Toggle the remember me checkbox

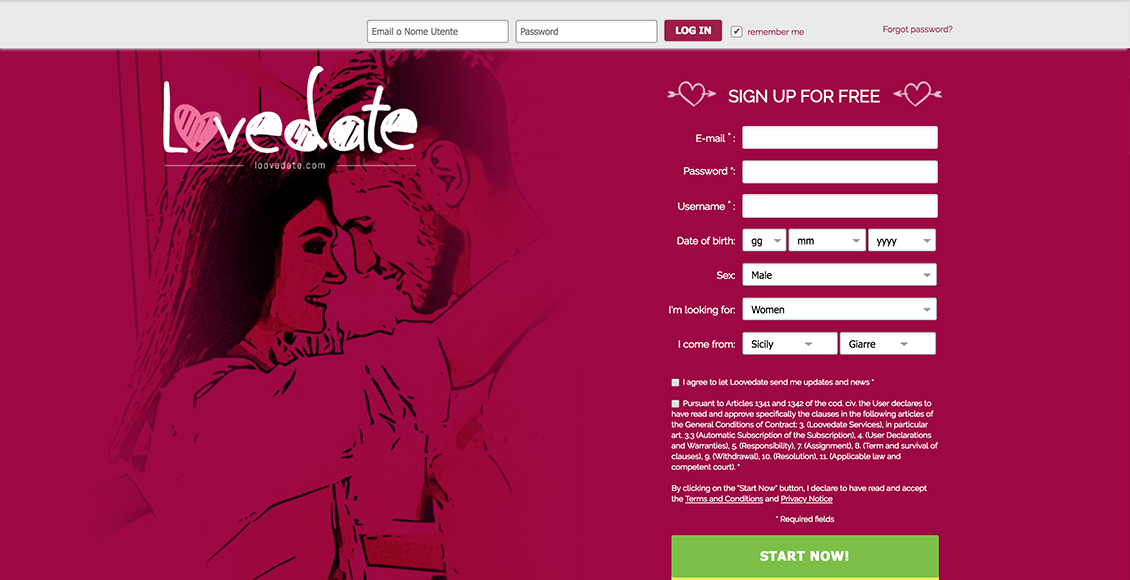737,32
